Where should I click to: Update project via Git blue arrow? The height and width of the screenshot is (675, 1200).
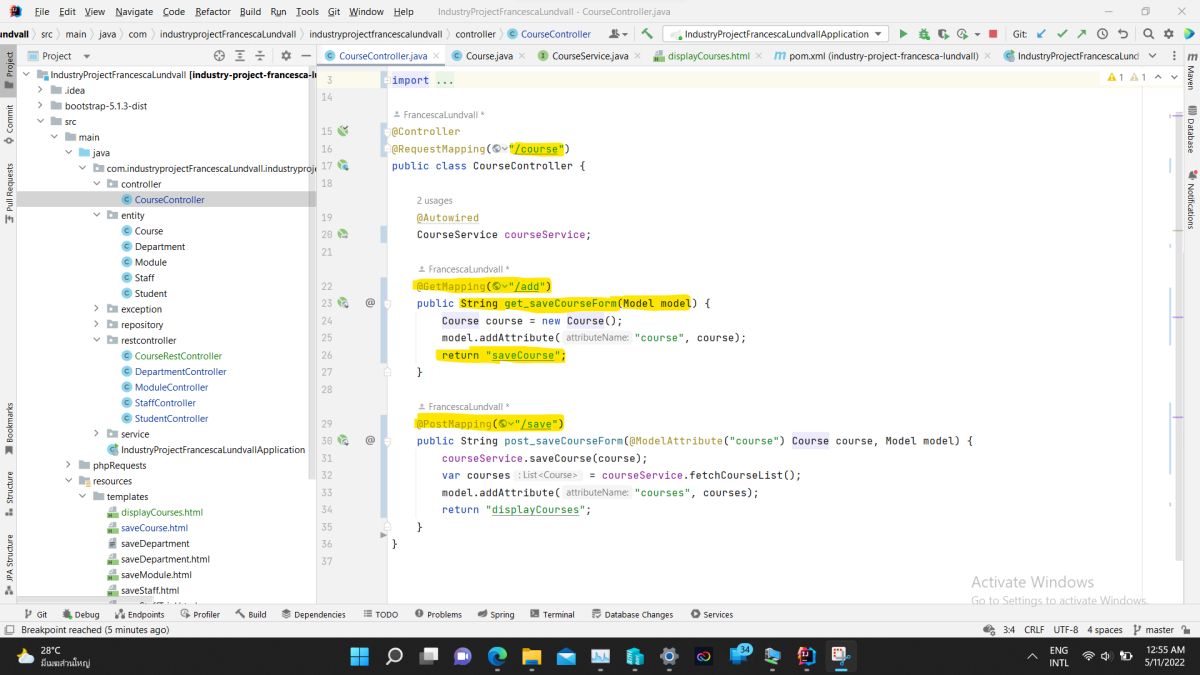tap(1043, 34)
